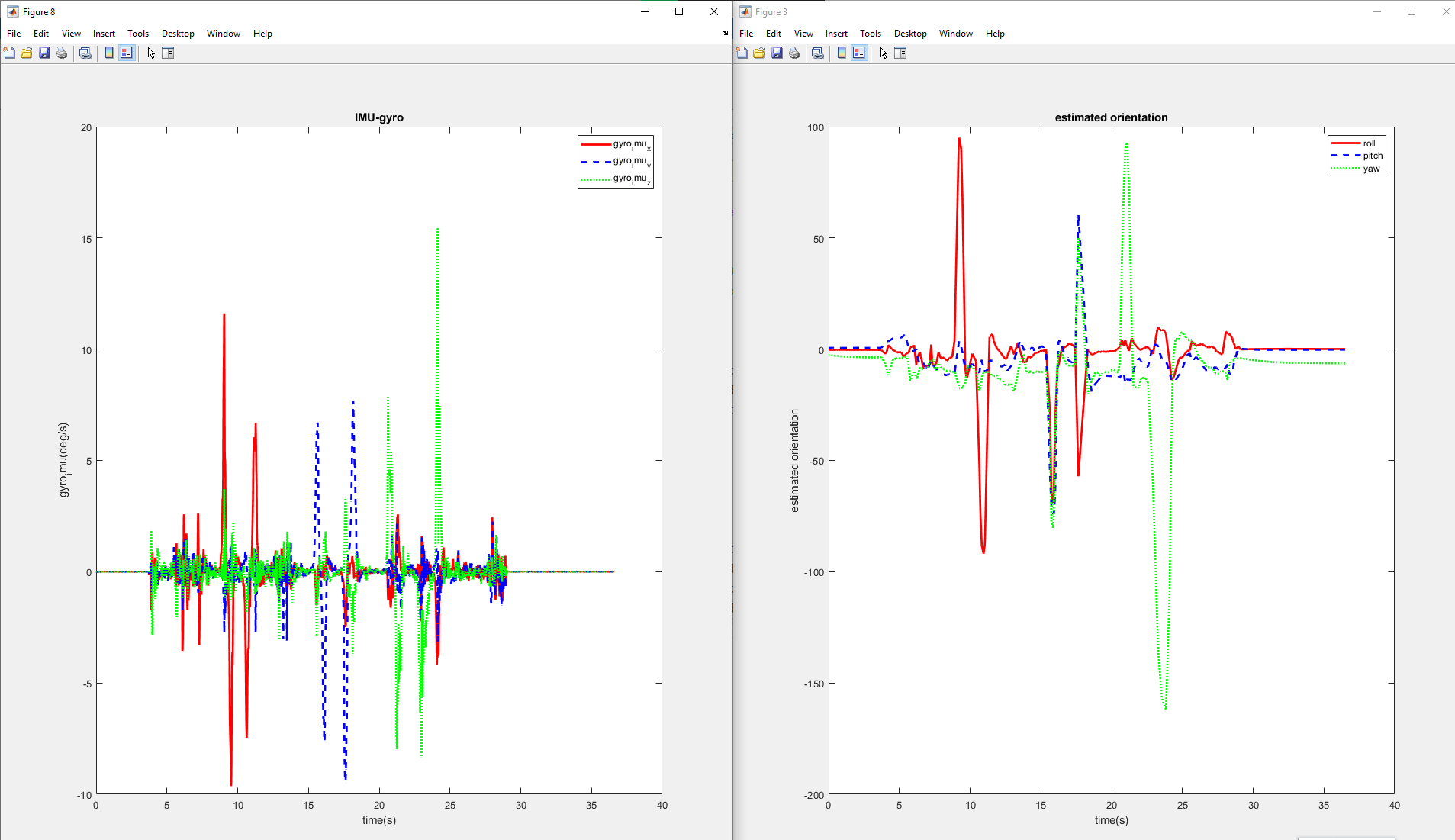Open the Desktop menu in Figure 3
This screenshot has height=840, width=1455.
pyautogui.click(x=910, y=34)
